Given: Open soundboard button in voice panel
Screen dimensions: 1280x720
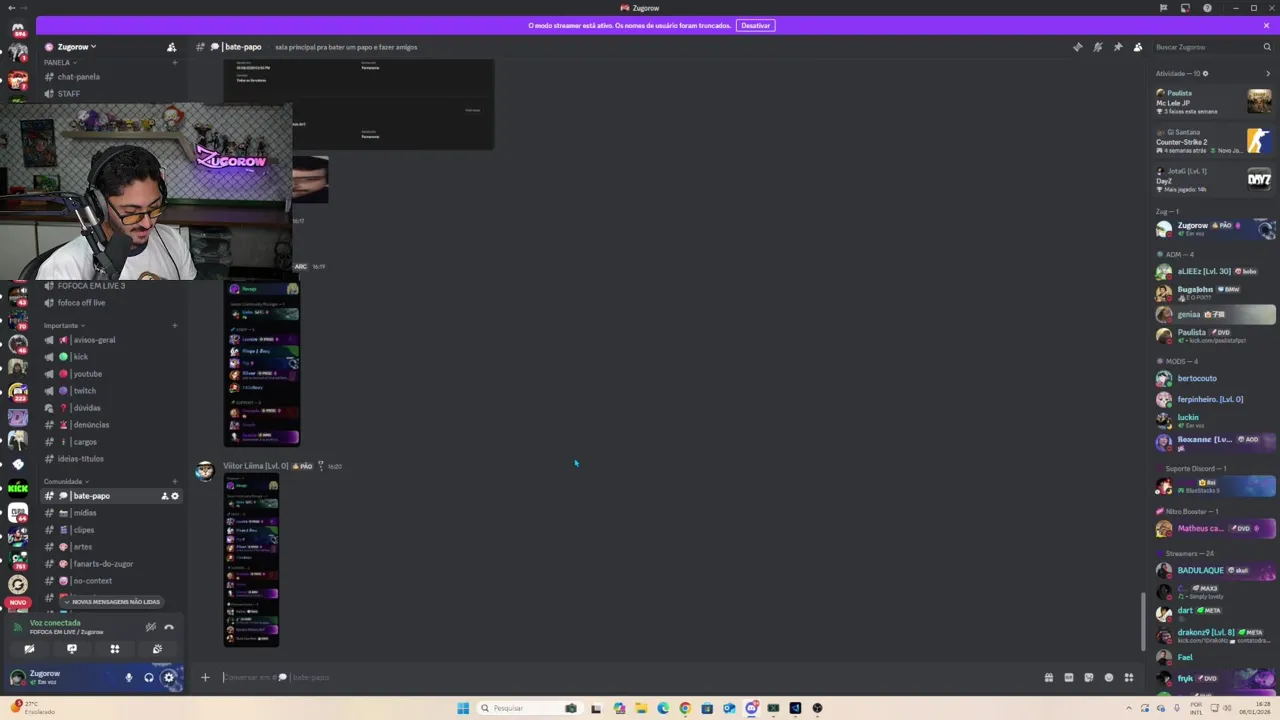Looking at the screenshot, I should [157, 649].
